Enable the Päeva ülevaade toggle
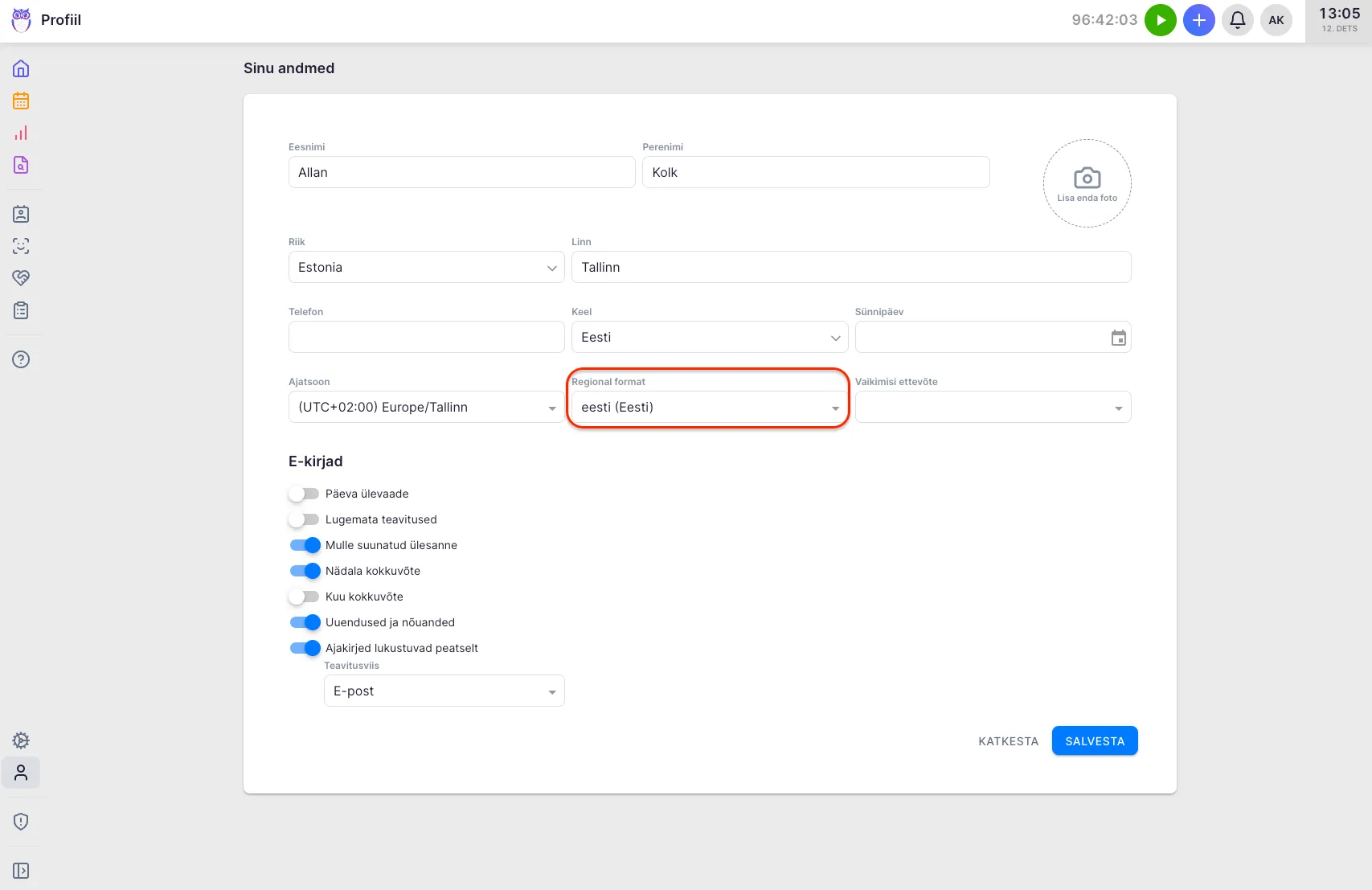The width and height of the screenshot is (1372, 890). 305,494
